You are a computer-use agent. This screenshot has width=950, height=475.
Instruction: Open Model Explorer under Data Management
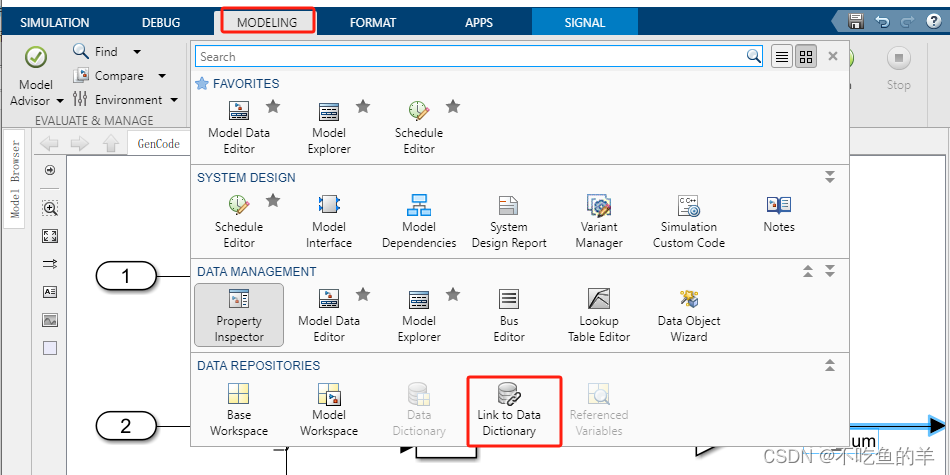point(419,316)
